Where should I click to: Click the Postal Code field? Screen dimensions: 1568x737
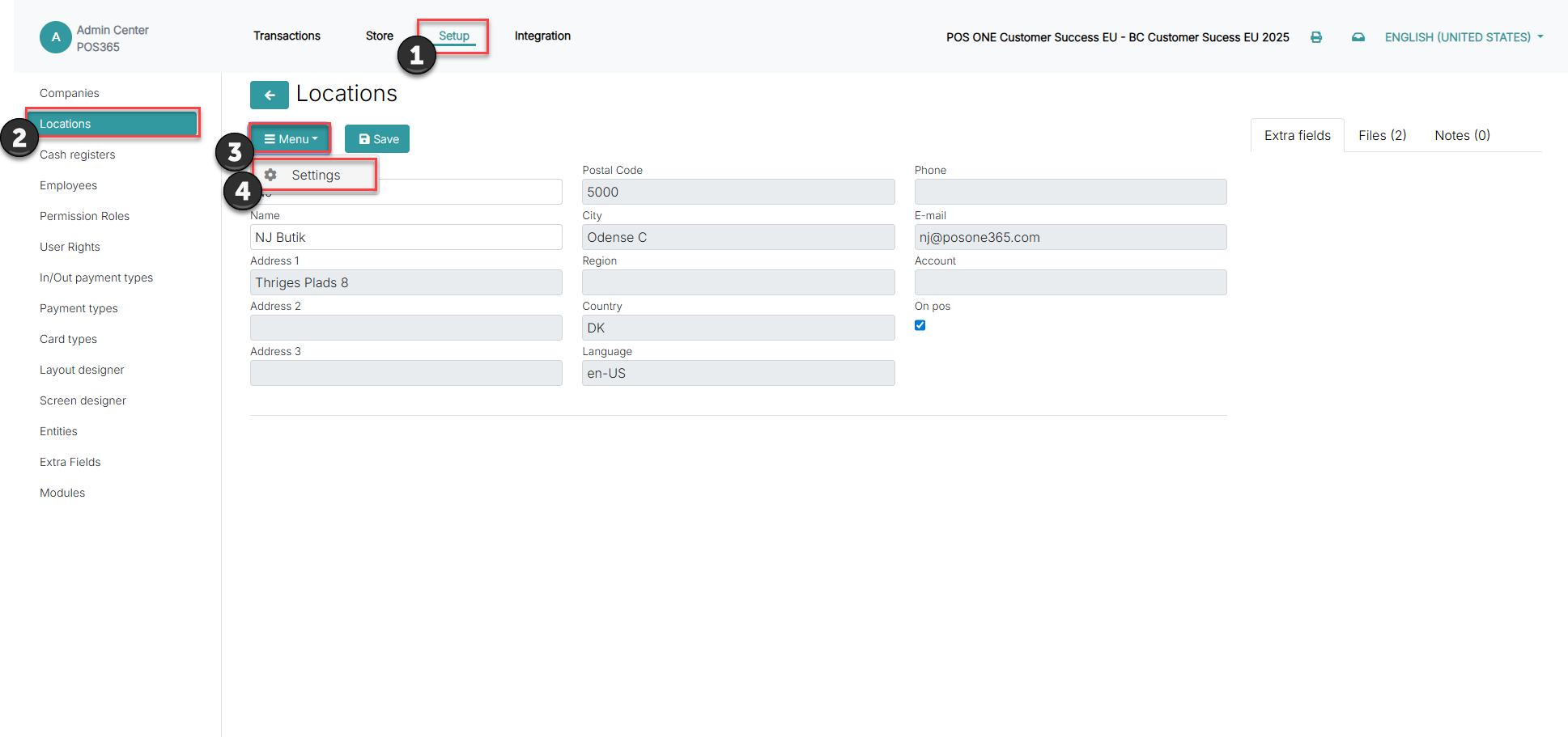[x=738, y=192]
